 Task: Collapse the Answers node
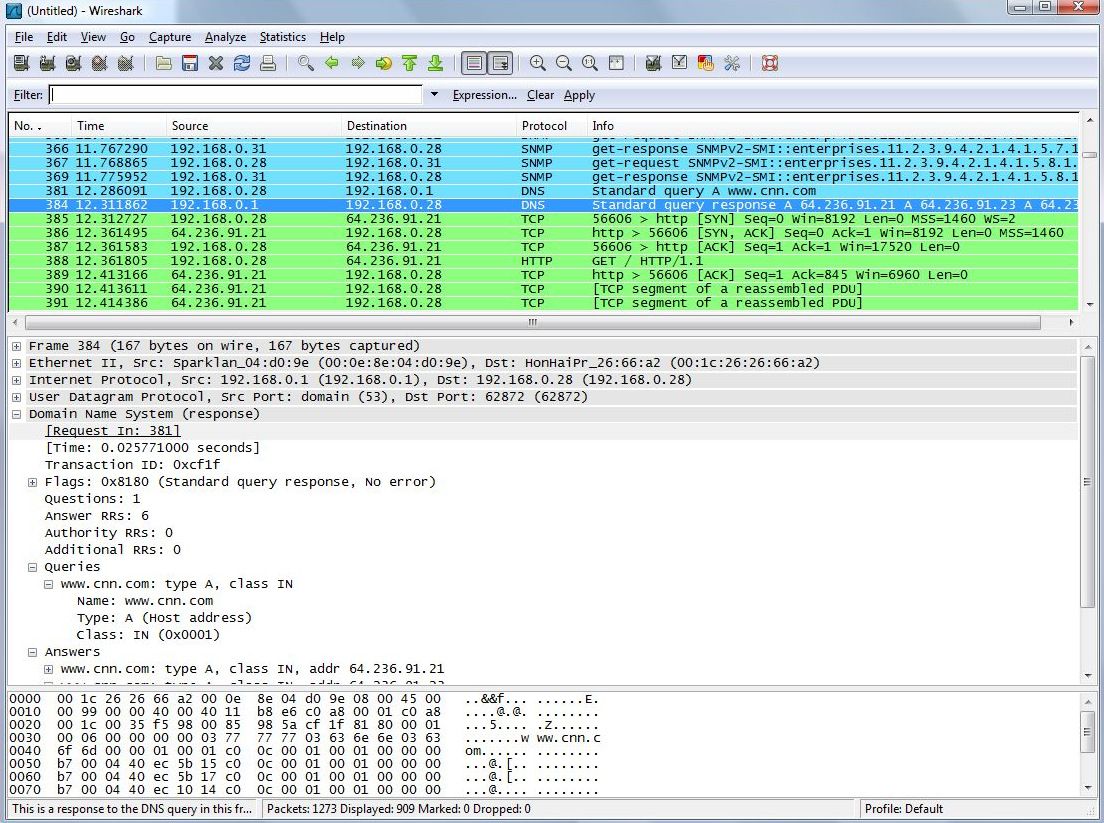(32, 653)
